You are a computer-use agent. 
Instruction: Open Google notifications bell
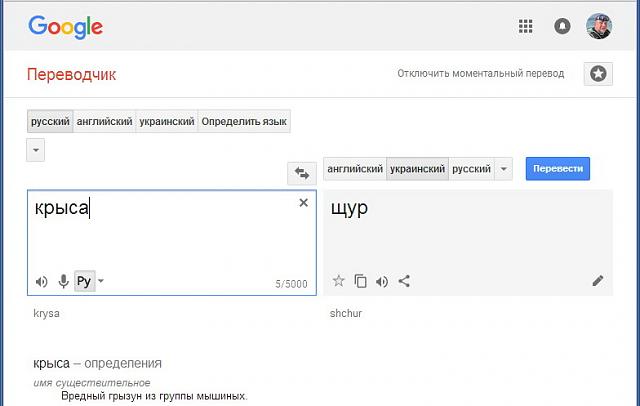562,27
